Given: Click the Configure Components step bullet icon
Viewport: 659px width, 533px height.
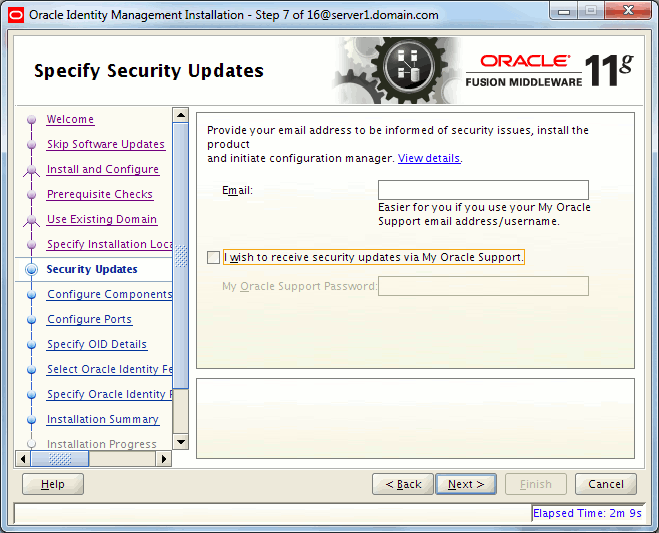Looking at the screenshot, I should point(32,295).
